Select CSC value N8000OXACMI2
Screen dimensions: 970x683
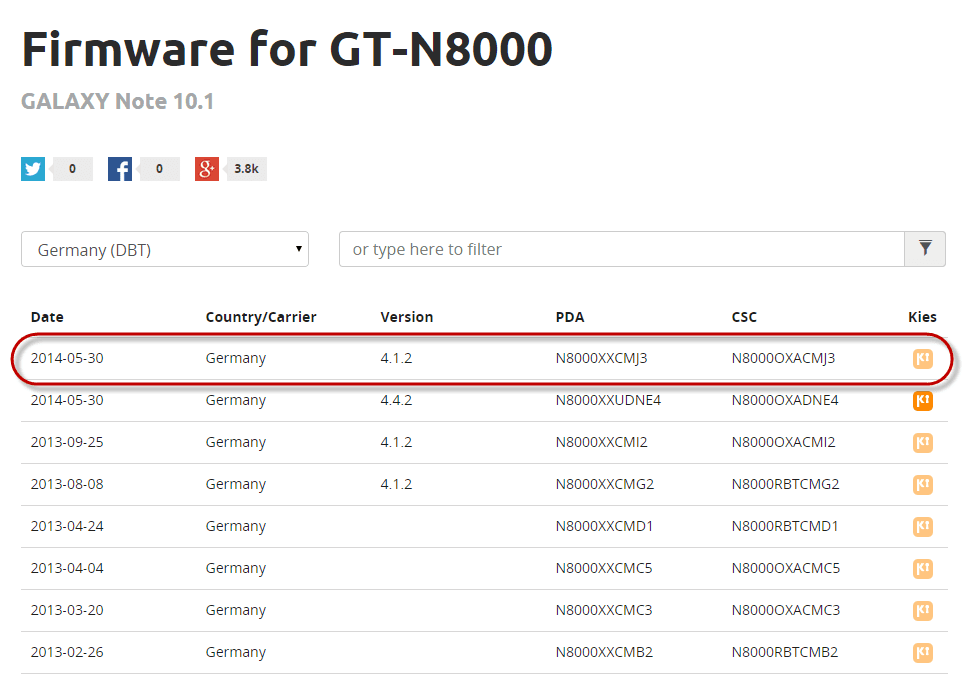pyautogui.click(x=783, y=442)
